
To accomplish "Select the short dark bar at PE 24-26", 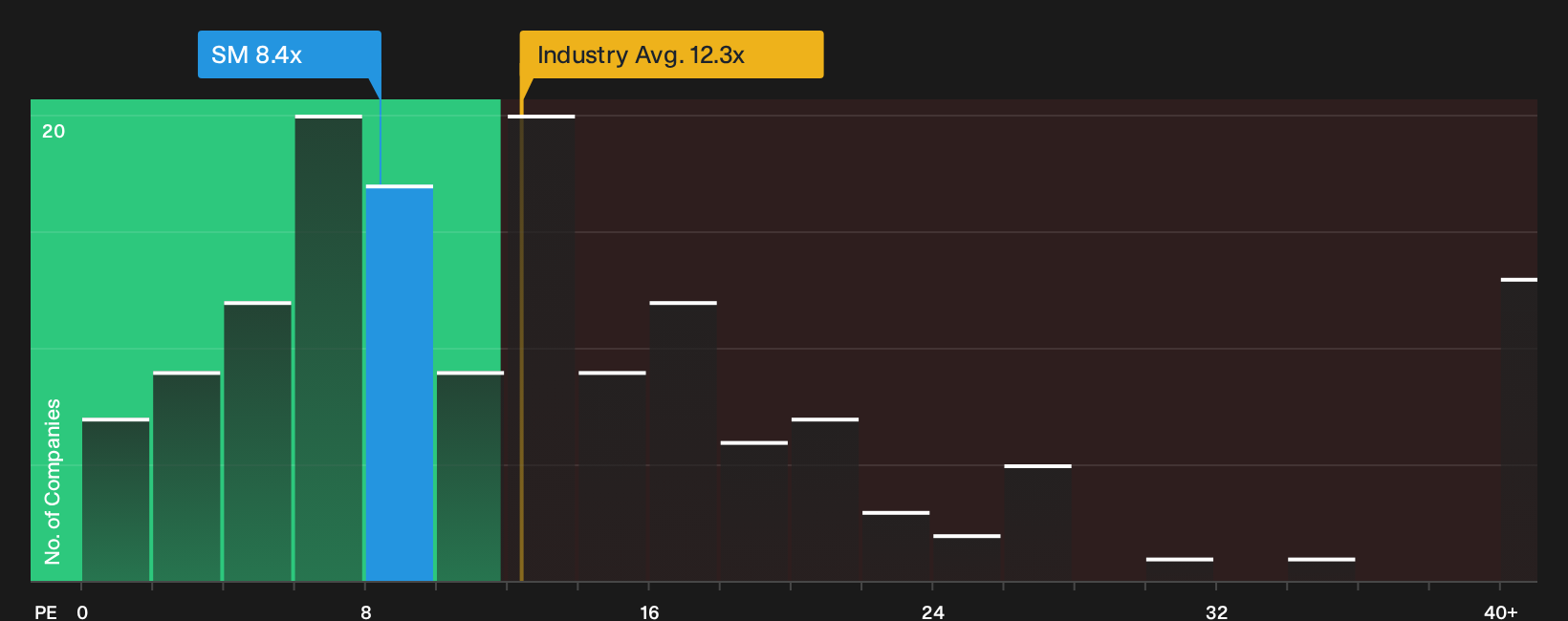I will point(967,558).
